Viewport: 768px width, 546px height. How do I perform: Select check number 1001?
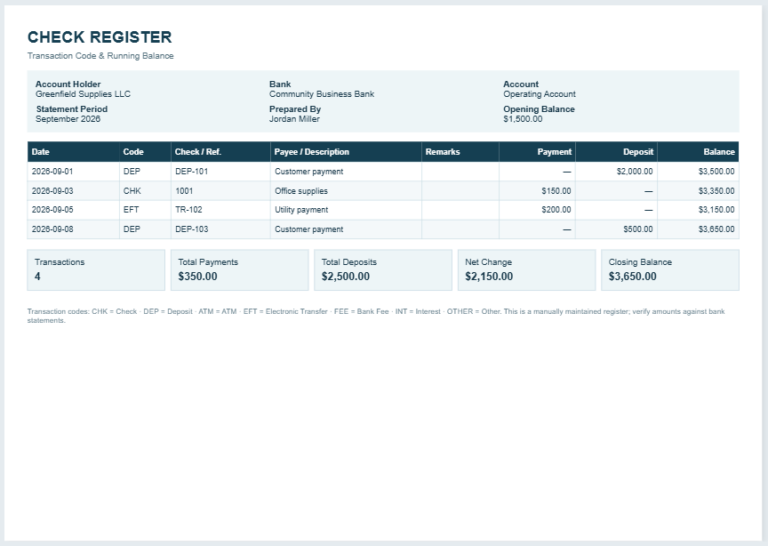coord(184,191)
